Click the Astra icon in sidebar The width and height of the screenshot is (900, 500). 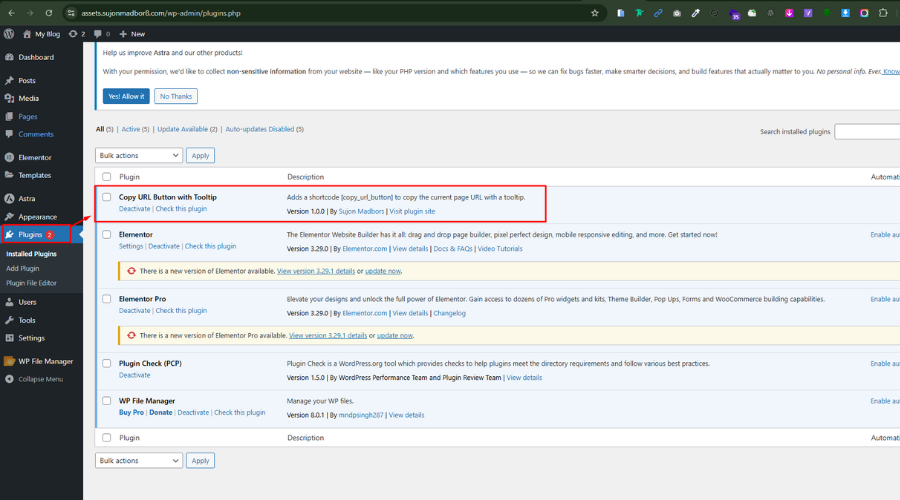(x=9, y=199)
